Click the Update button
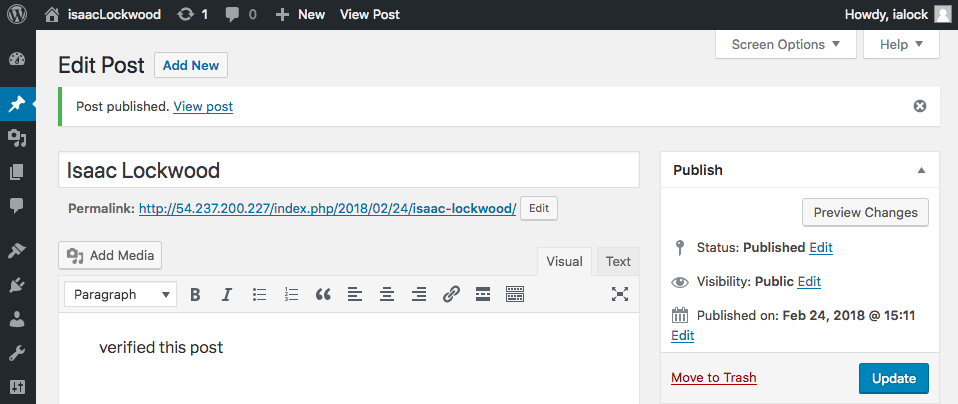Image resolution: width=958 pixels, height=404 pixels. [x=893, y=378]
